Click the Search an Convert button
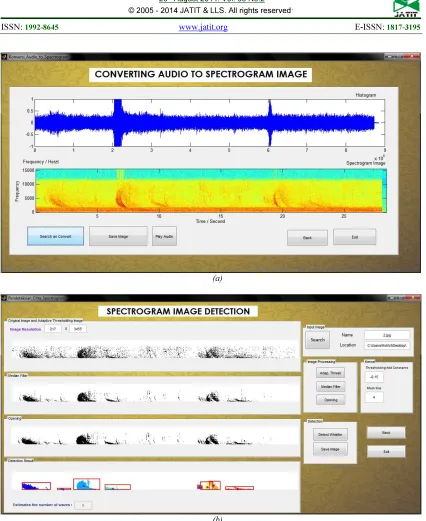 [55, 236]
